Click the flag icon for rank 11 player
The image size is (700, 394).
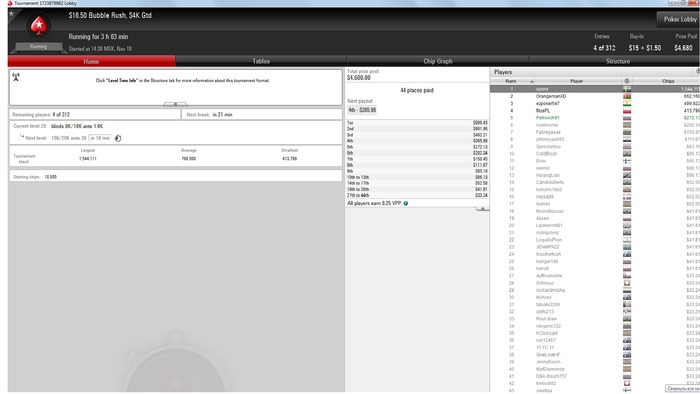click(627, 161)
